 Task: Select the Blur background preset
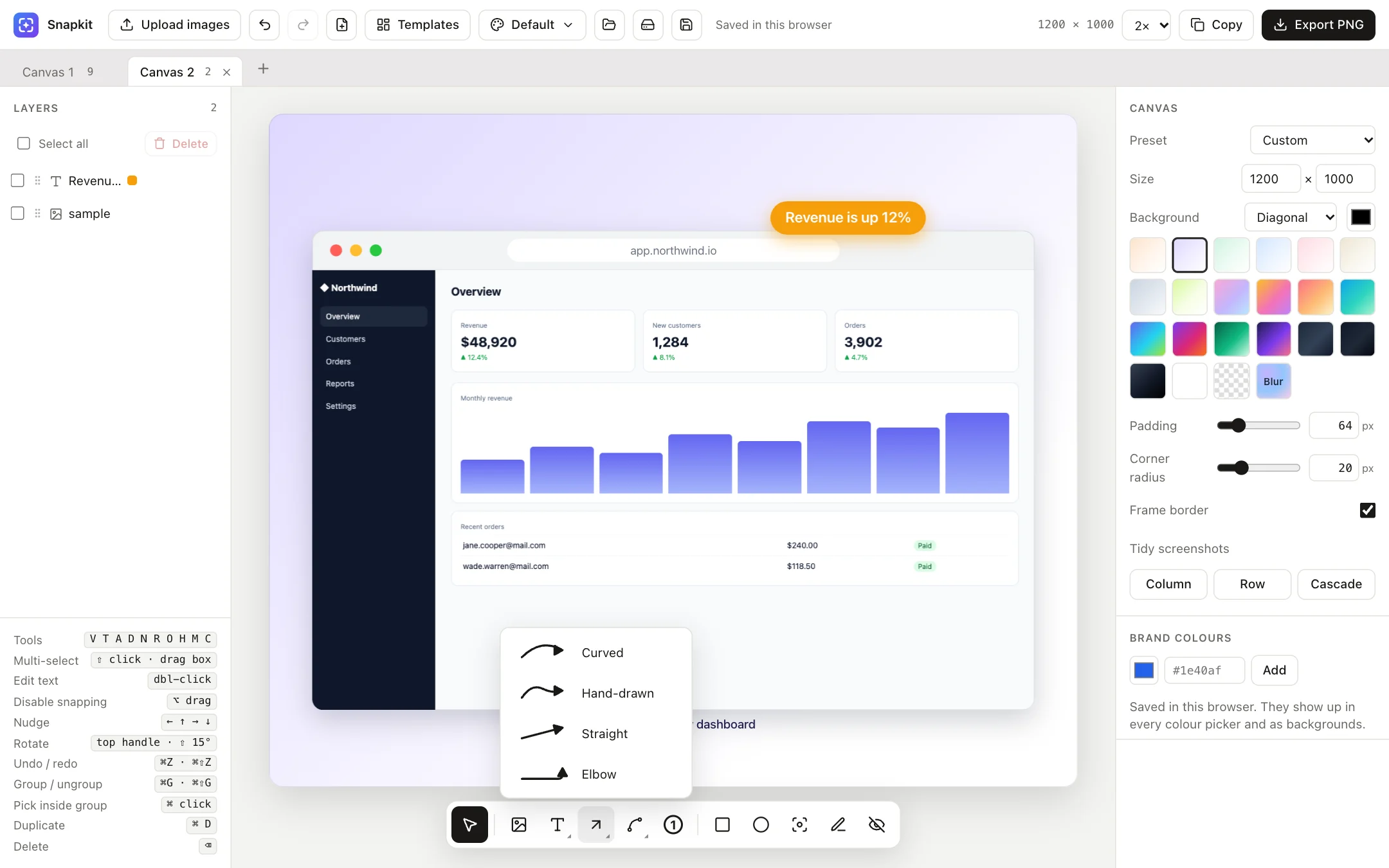pyautogui.click(x=1273, y=381)
